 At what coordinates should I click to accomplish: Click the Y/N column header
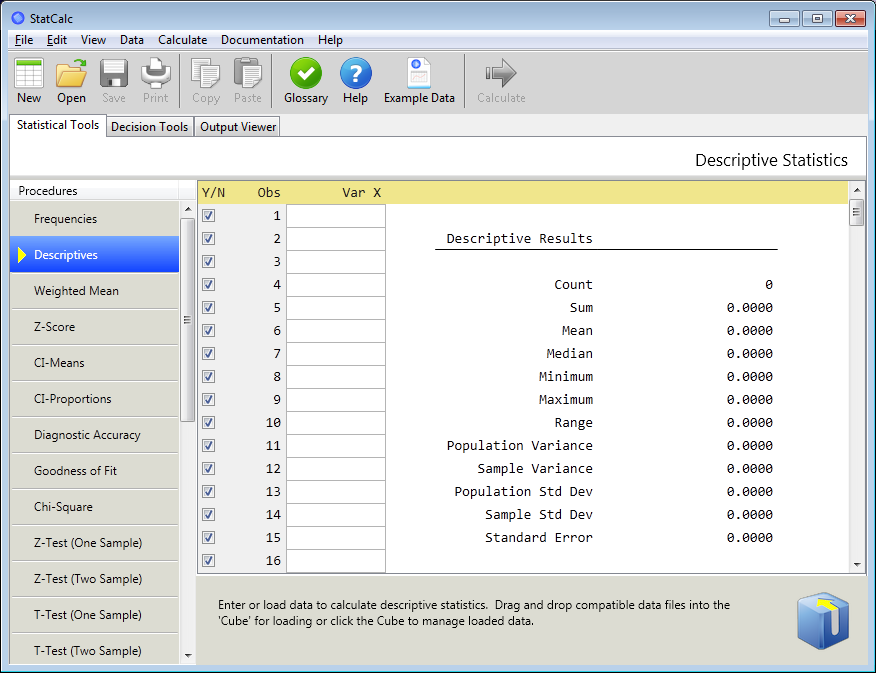pos(213,193)
